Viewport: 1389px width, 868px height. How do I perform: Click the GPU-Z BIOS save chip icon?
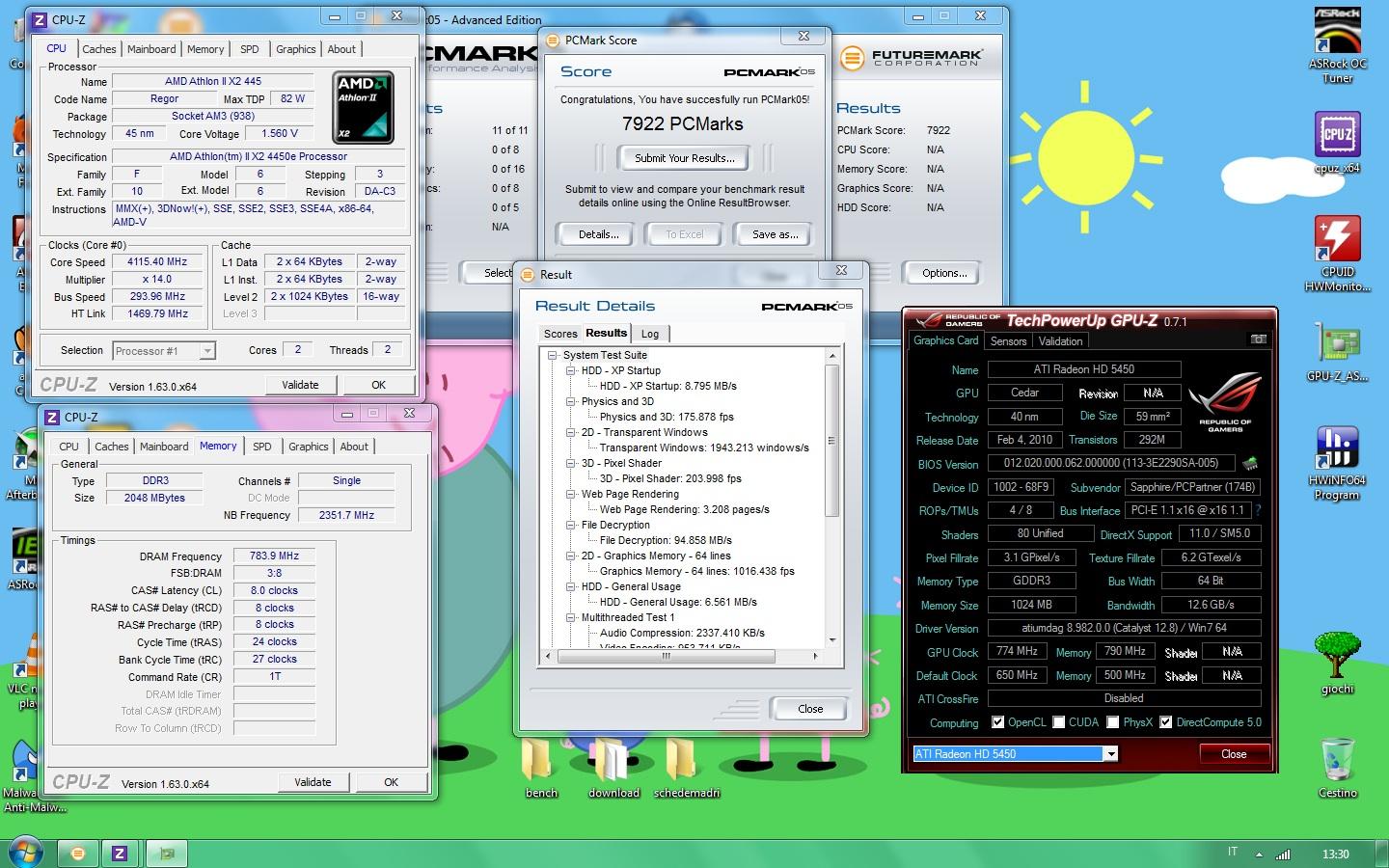coord(1251,463)
